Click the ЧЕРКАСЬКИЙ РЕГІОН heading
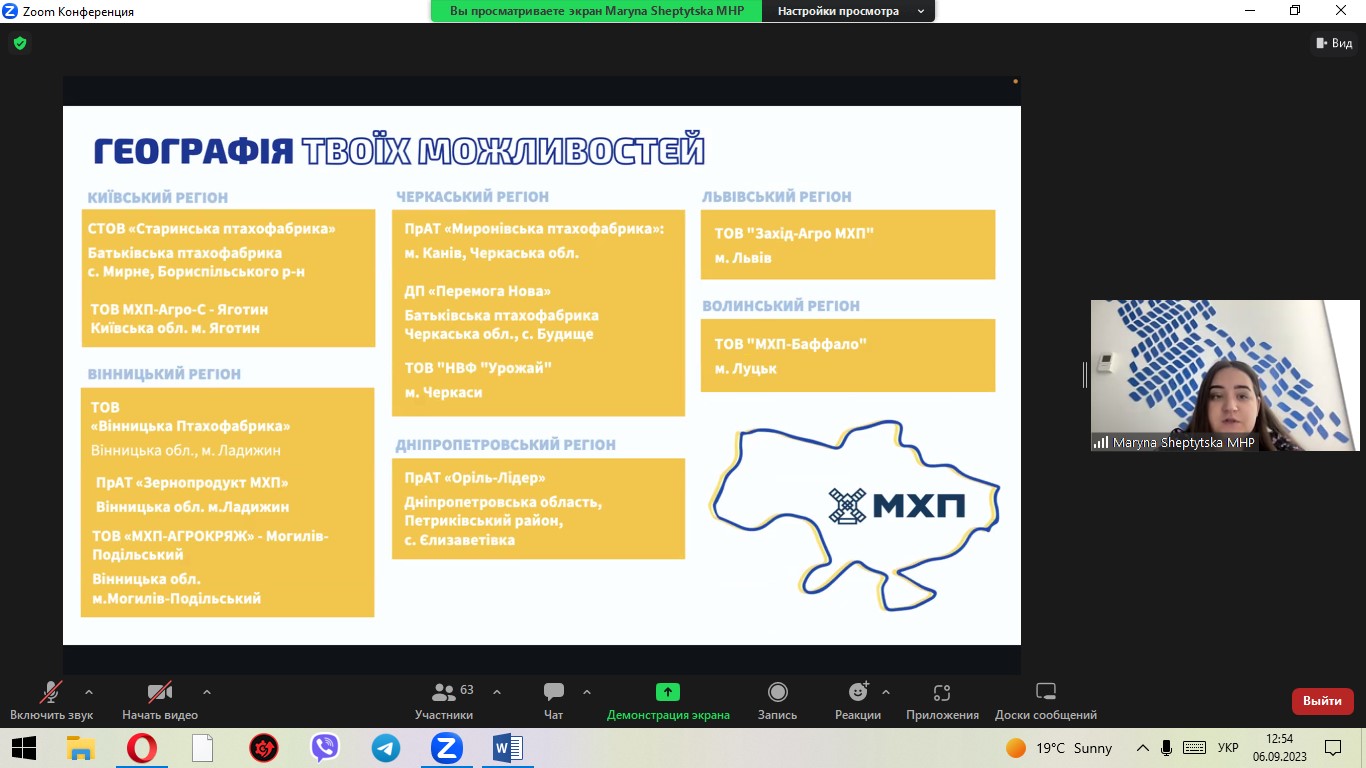 [x=472, y=197]
